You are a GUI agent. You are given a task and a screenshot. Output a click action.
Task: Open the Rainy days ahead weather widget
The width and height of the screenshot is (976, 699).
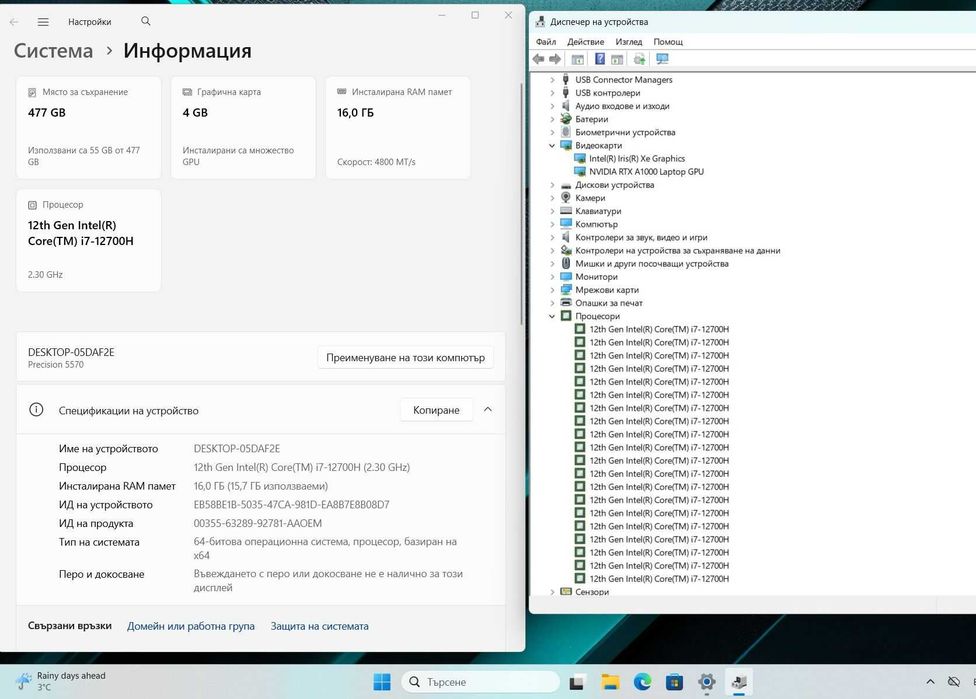pyautogui.click(x=60, y=682)
